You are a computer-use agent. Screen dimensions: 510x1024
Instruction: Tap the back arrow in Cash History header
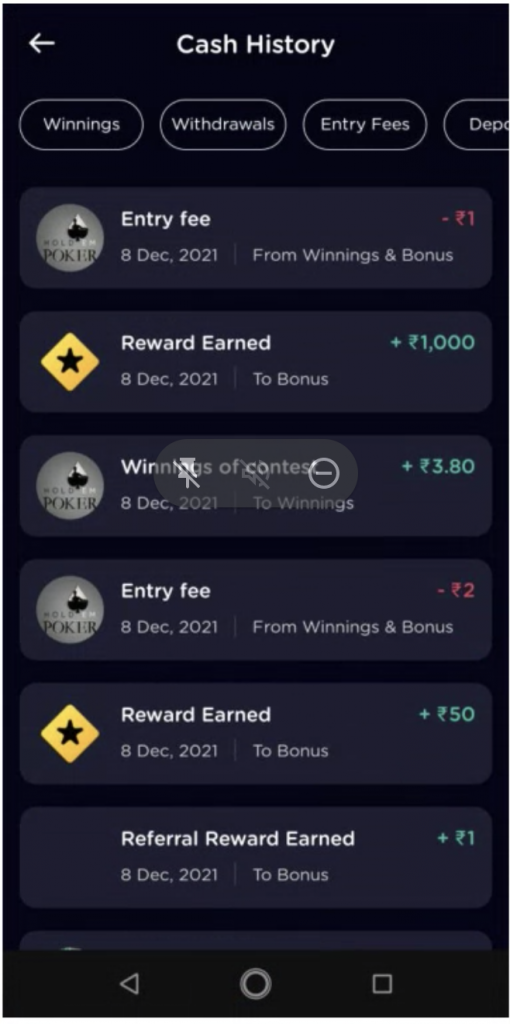point(41,44)
